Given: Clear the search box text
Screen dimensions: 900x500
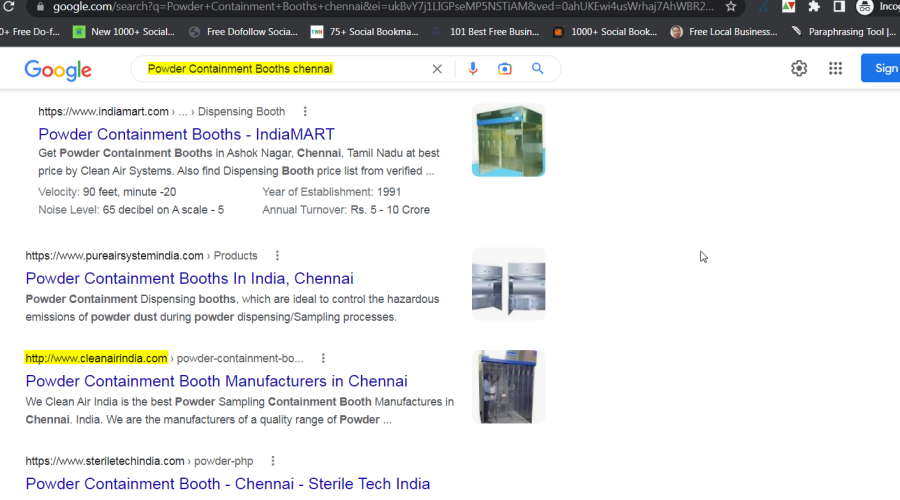Looking at the screenshot, I should click(x=437, y=69).
